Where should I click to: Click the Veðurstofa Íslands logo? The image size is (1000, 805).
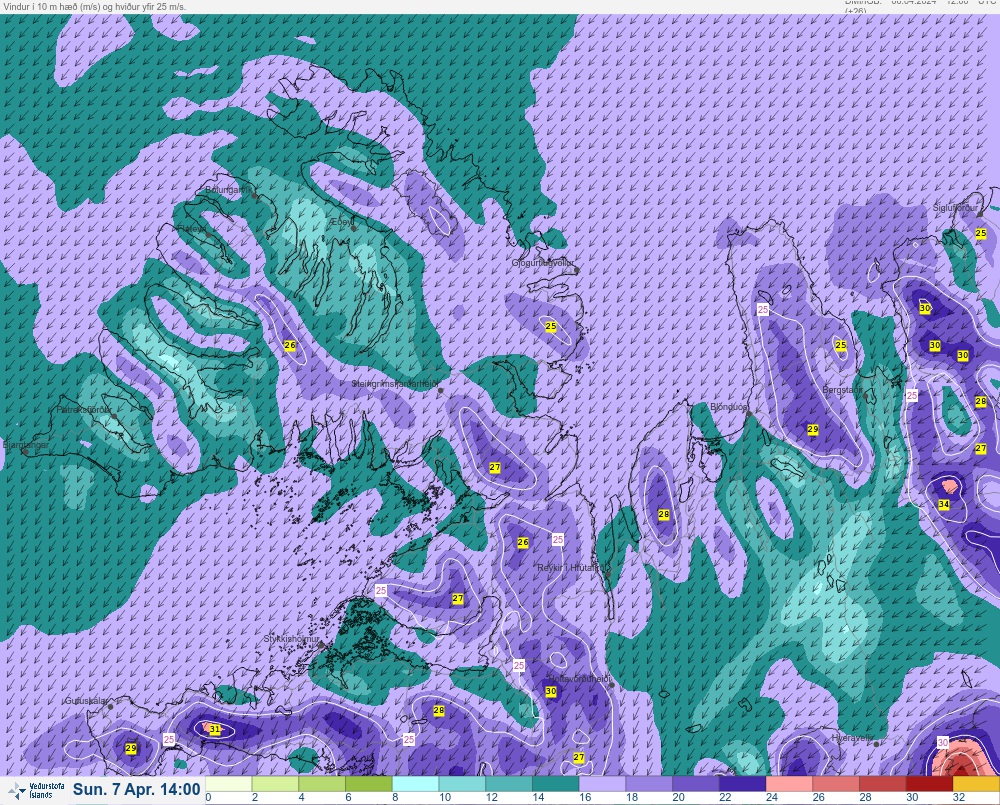coord(35,791)
